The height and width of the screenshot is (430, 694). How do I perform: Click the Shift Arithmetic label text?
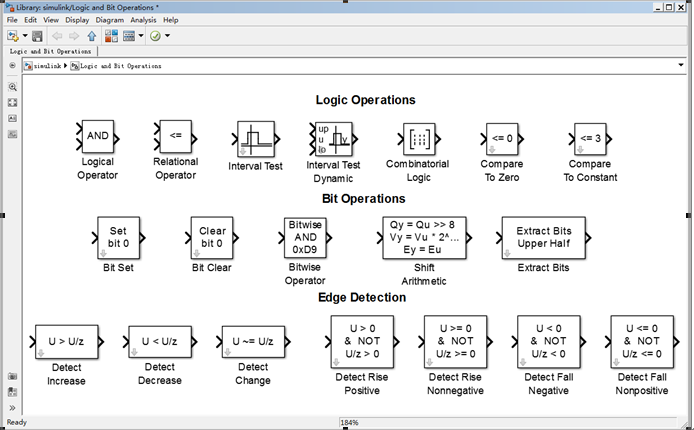(x=424, y=274)
